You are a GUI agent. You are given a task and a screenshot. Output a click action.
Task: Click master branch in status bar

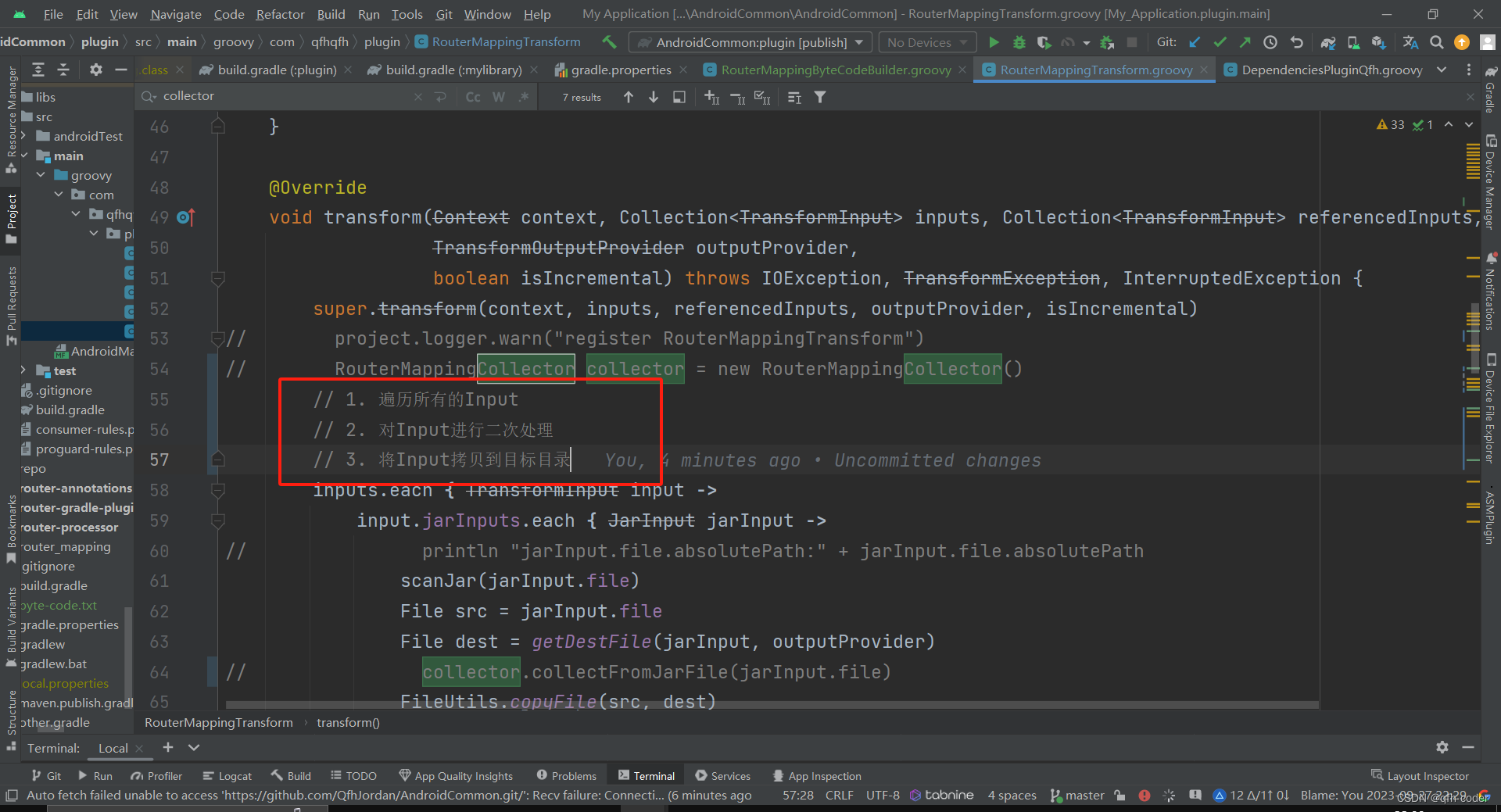click(x=1077, y=796)
